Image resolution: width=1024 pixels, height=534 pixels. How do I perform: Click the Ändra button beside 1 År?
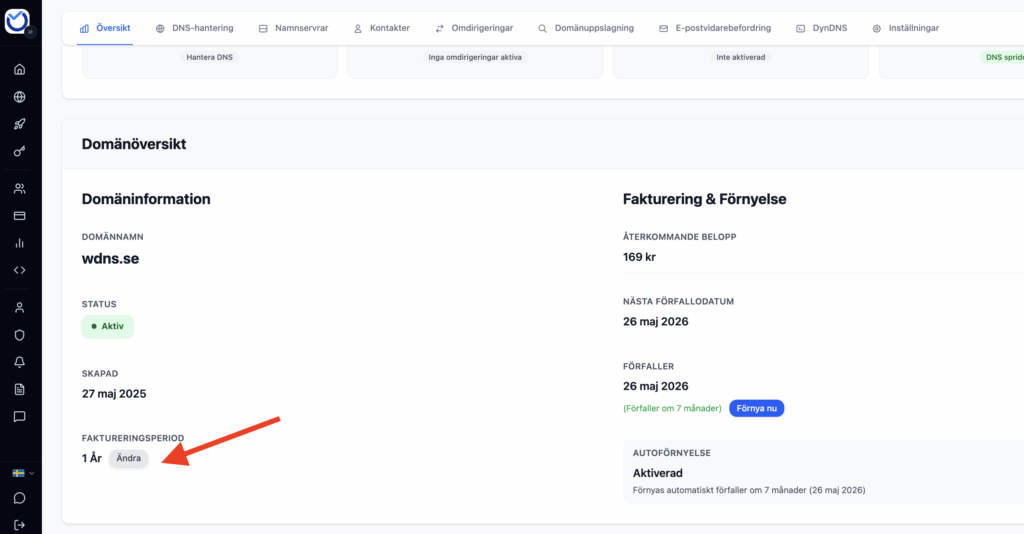coord(129,458)
